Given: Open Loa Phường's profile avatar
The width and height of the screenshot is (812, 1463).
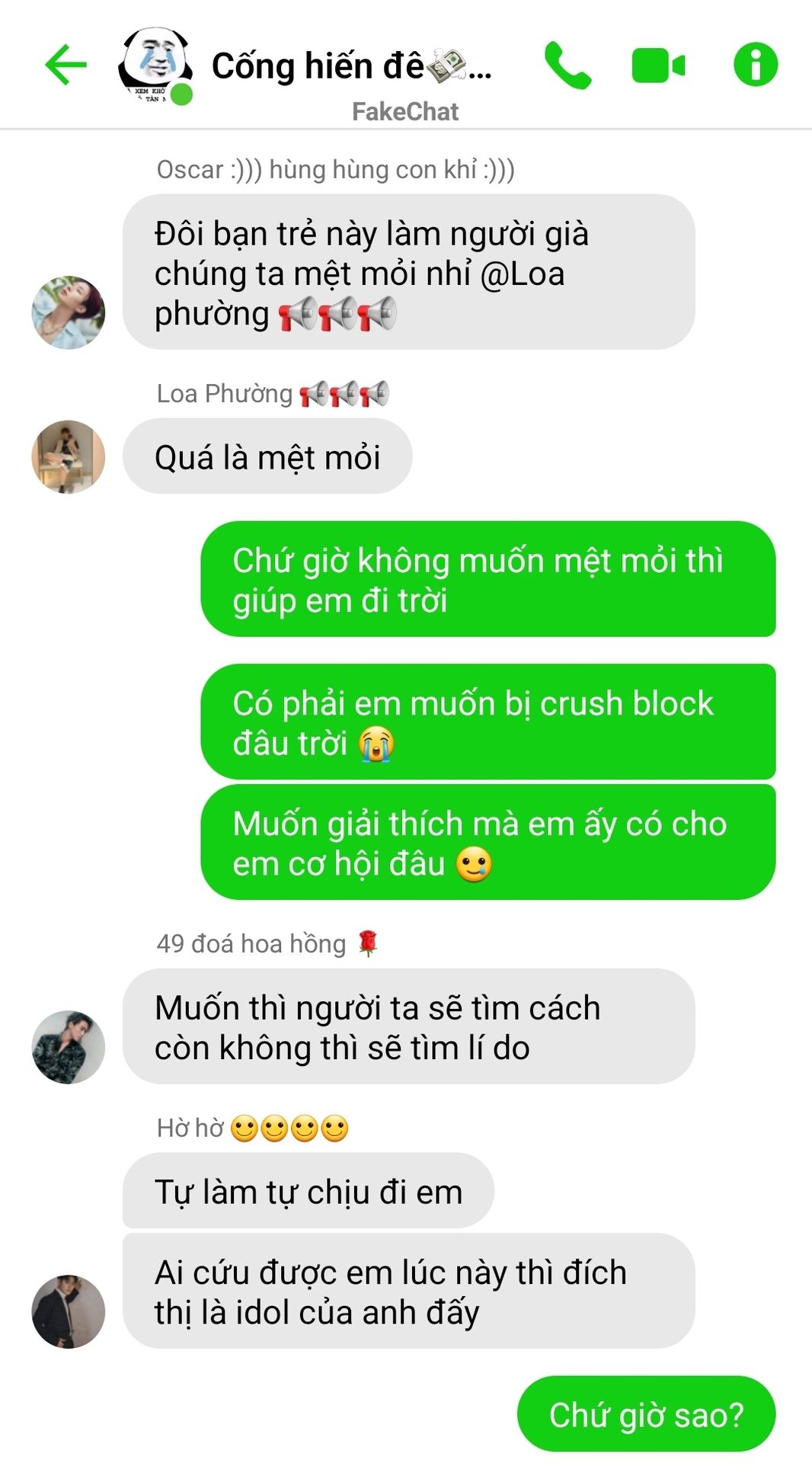Looking at the screenshot, I should click(69, 456).
